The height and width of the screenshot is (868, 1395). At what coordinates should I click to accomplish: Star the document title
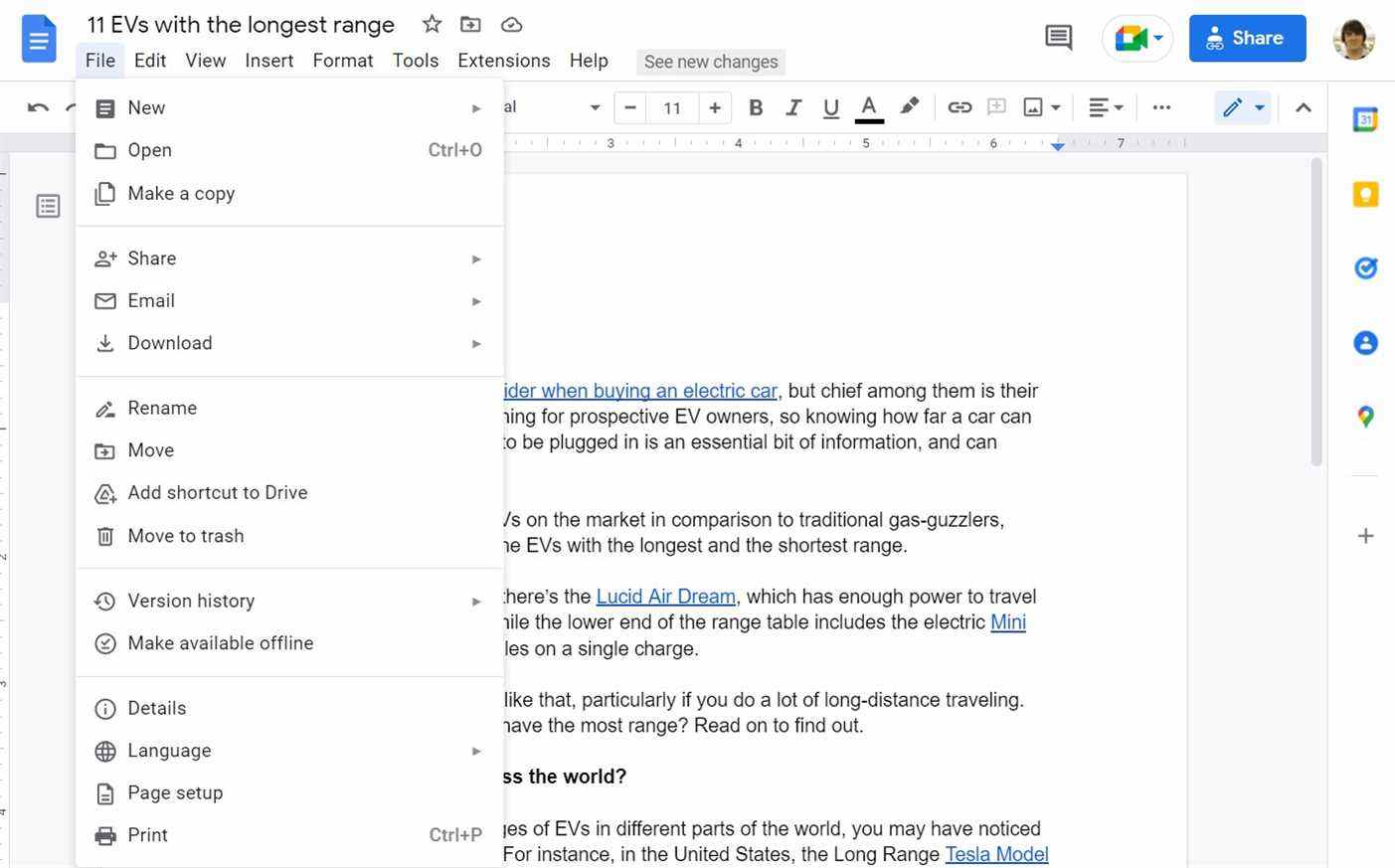coord(432,24)
